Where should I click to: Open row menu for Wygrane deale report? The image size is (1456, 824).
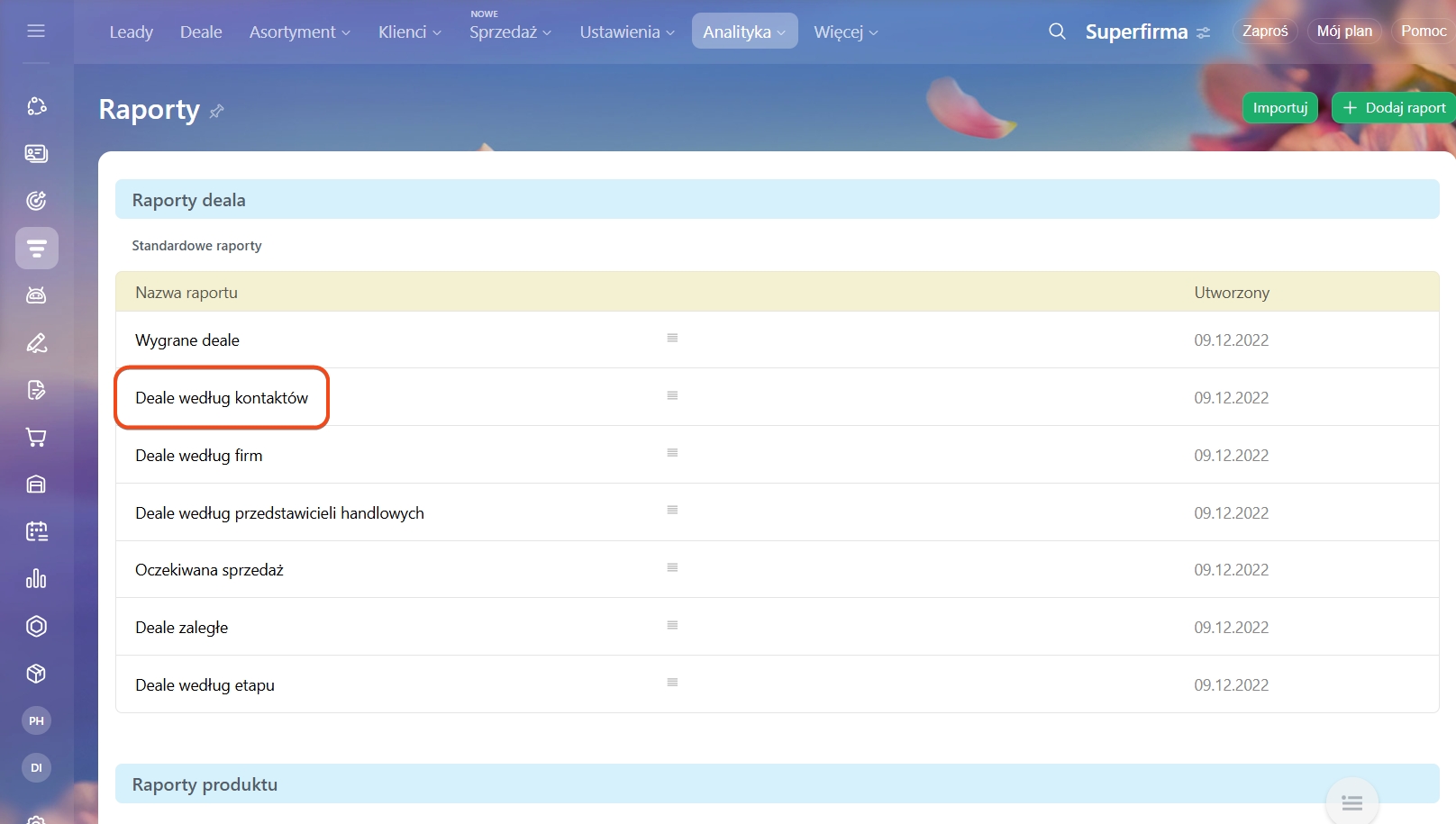pyautogui.click(x=672, y=339)
